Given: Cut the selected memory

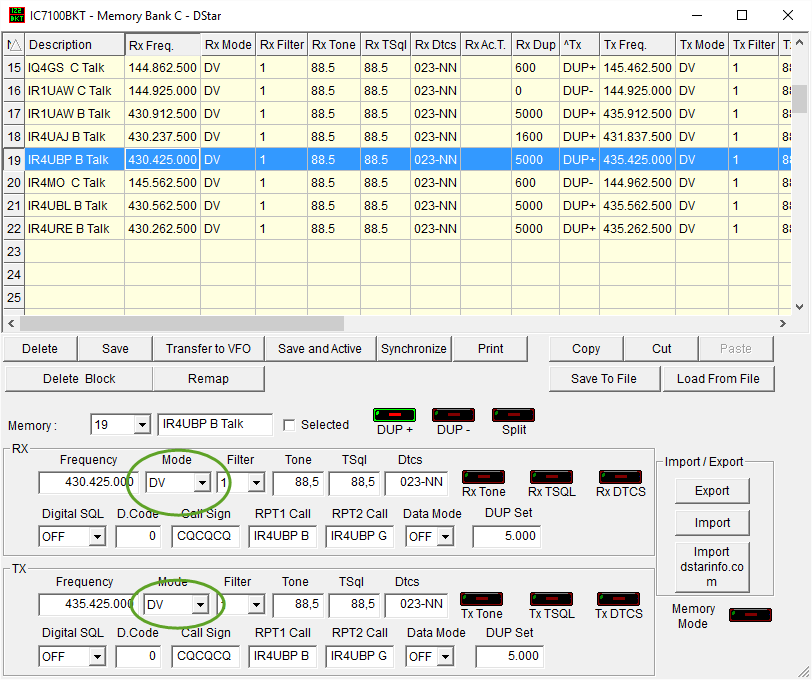Looking at the screenshot, I should click(x=661, y=349).
